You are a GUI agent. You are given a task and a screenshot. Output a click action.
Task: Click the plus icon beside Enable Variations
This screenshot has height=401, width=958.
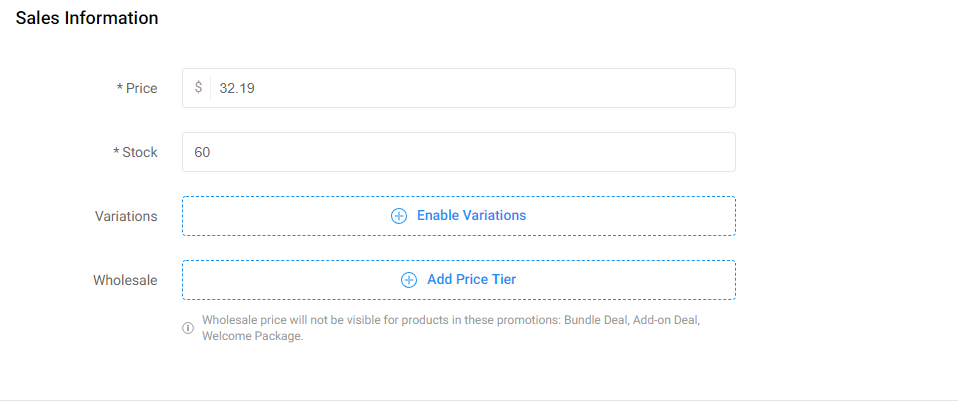399,216
